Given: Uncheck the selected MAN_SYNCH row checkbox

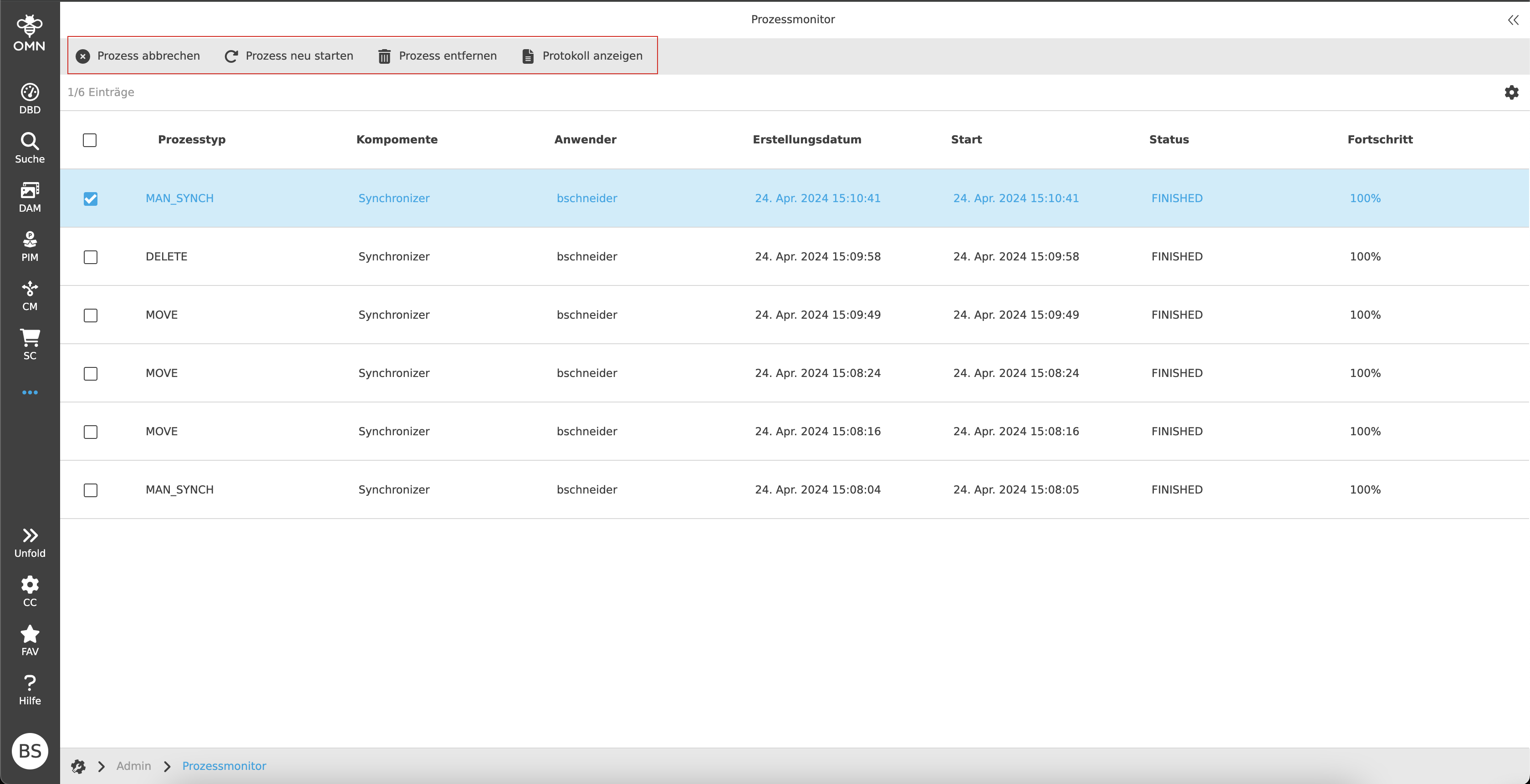Looking at the screenshot, I should 90,199.
